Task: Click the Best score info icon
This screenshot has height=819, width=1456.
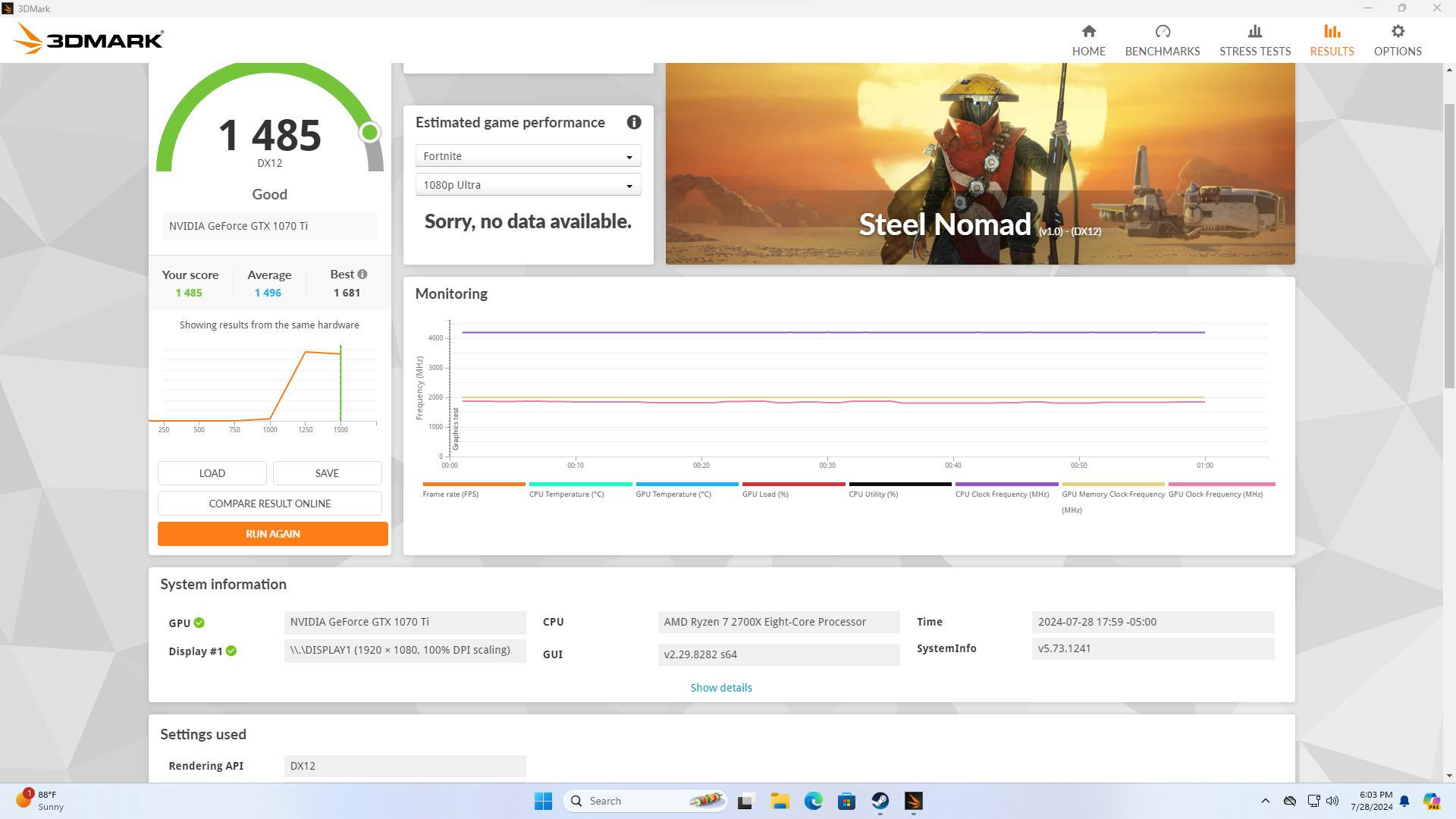Action: click(x=362, y=275)
